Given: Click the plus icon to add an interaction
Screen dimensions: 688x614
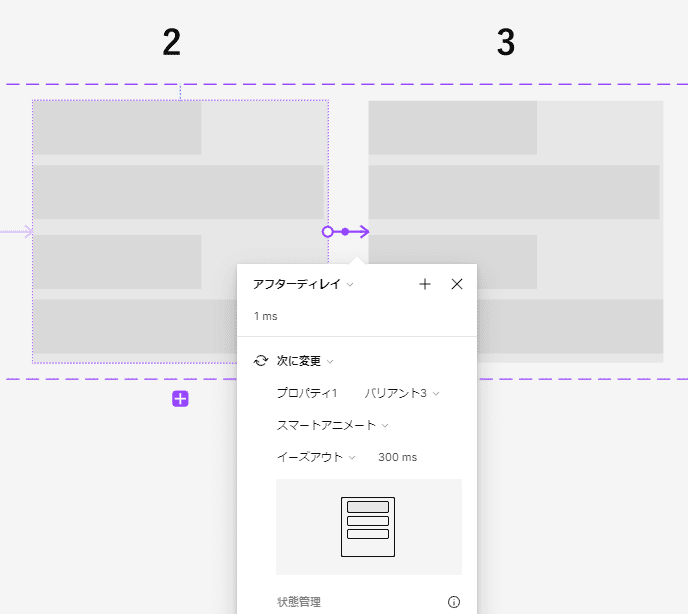Looking at the screenshot, I should click(x=424, y=284).
